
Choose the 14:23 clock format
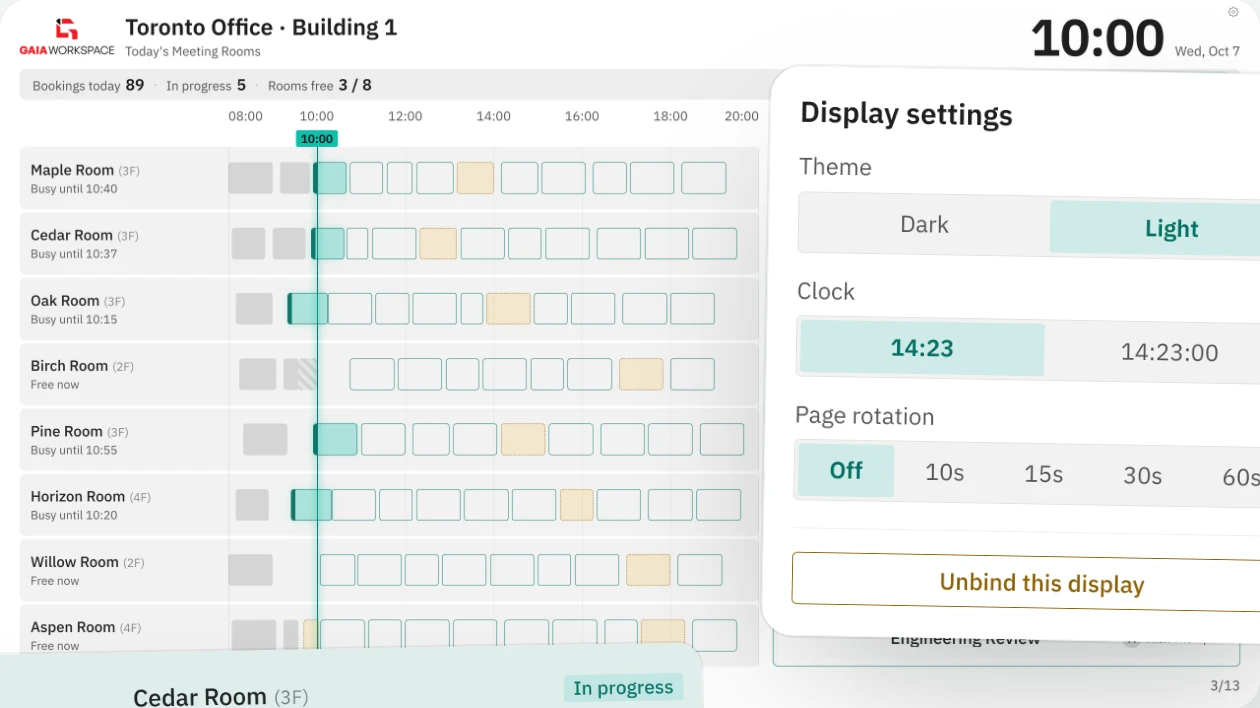click(x=922, y=348)
